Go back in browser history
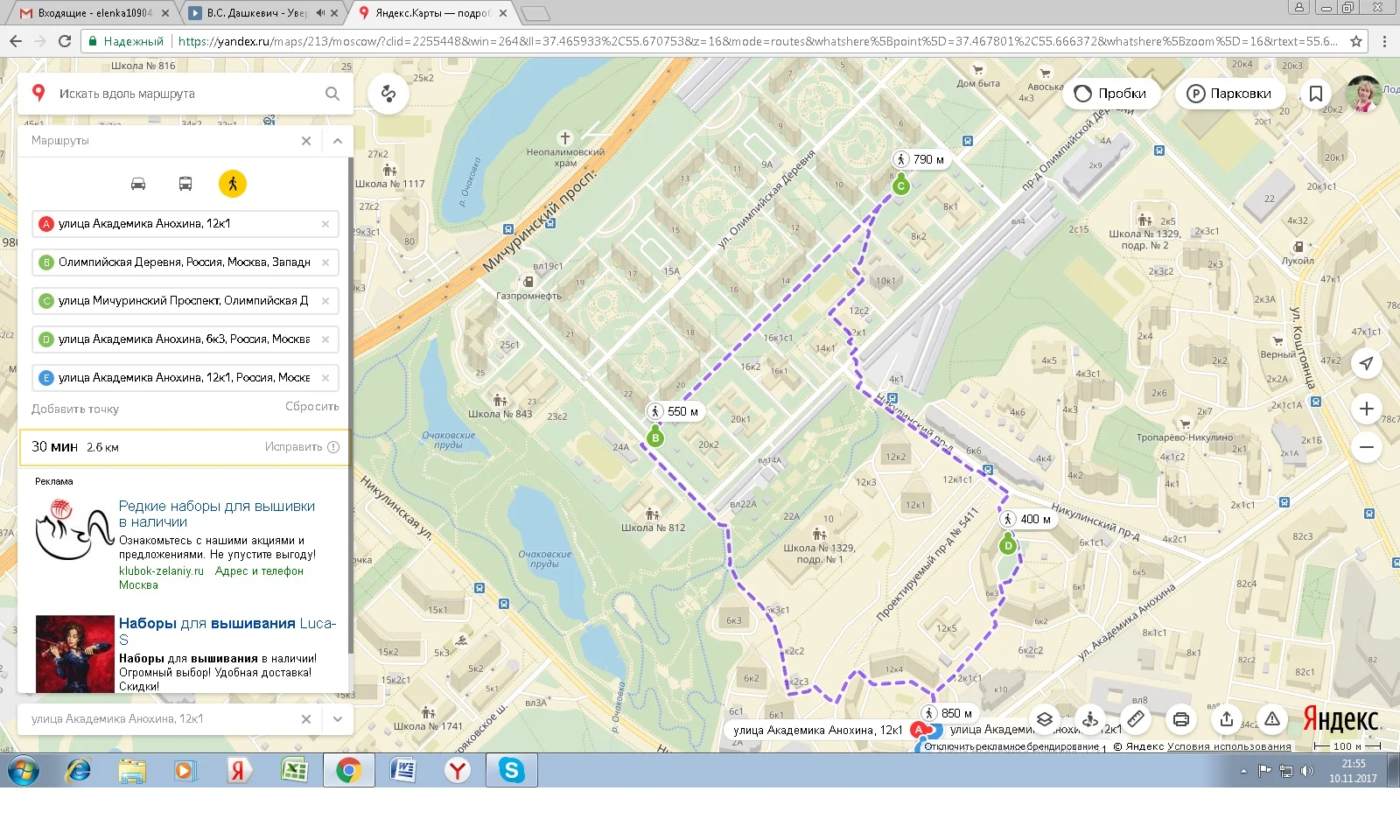The image size is (1400, 840). tap(16, 41)
